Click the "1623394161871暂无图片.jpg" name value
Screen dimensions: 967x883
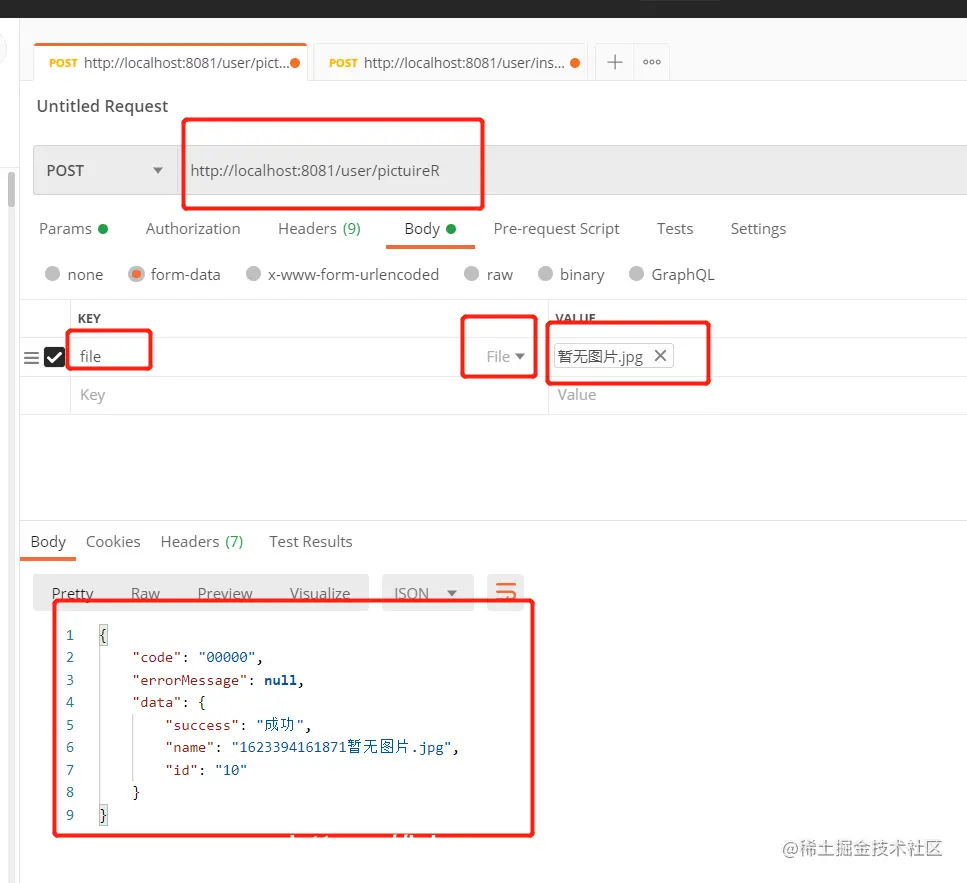tap(342, 747)
